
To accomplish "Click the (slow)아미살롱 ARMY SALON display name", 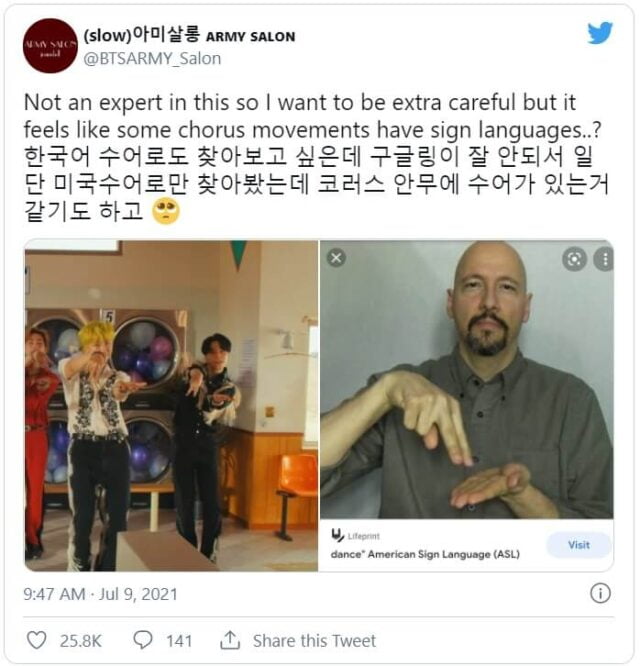I will [x=189, y=36].
